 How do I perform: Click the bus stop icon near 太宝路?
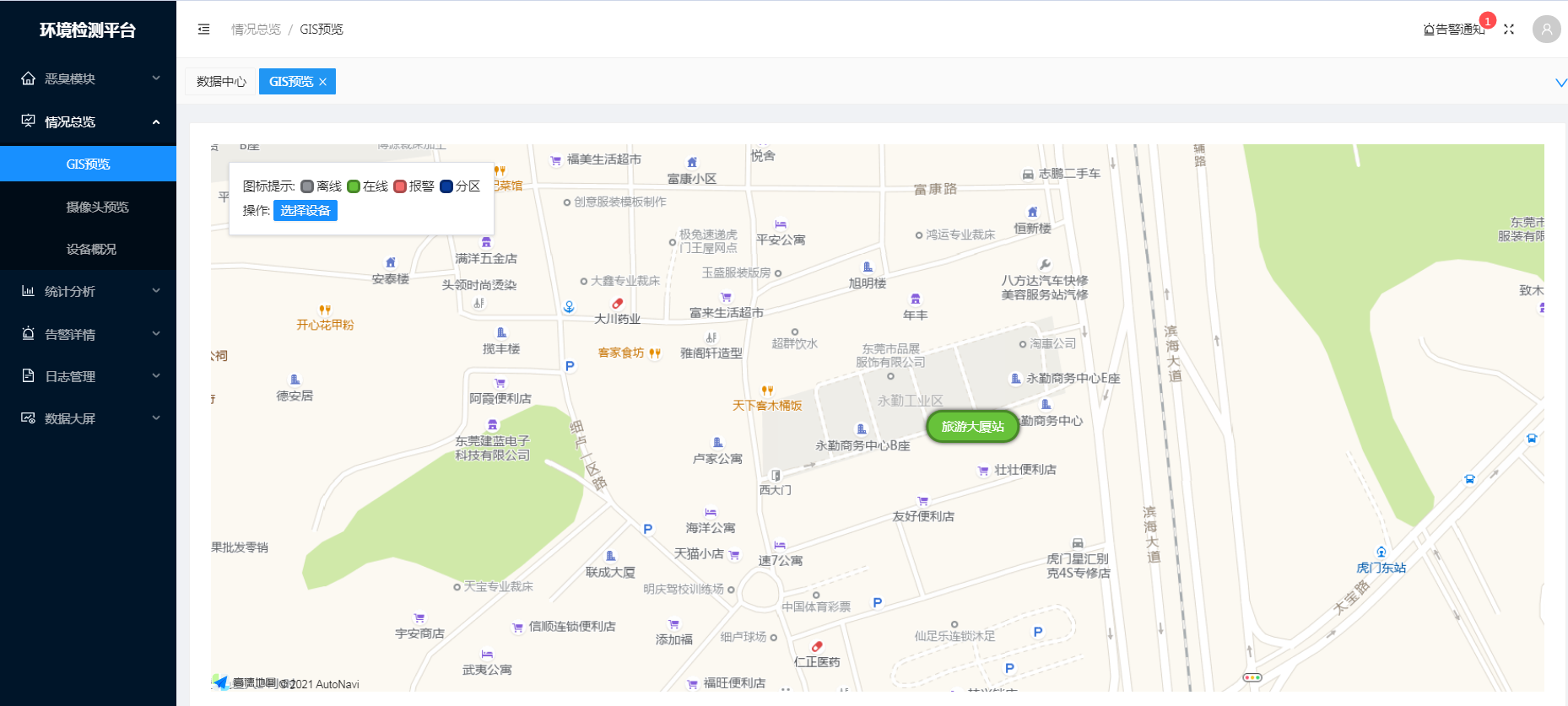tap(1469, 479)
